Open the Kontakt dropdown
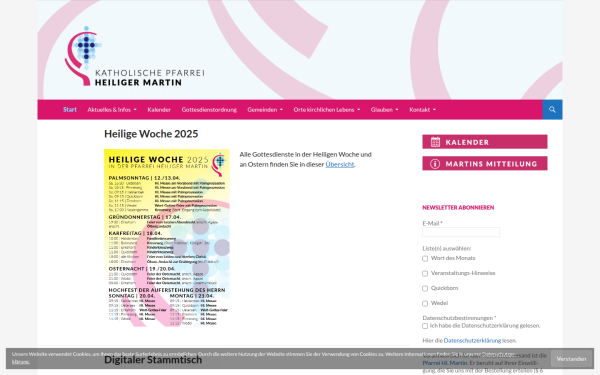This screenshot has height=375, width=600. pyautogui.click(x=422, y=110)
